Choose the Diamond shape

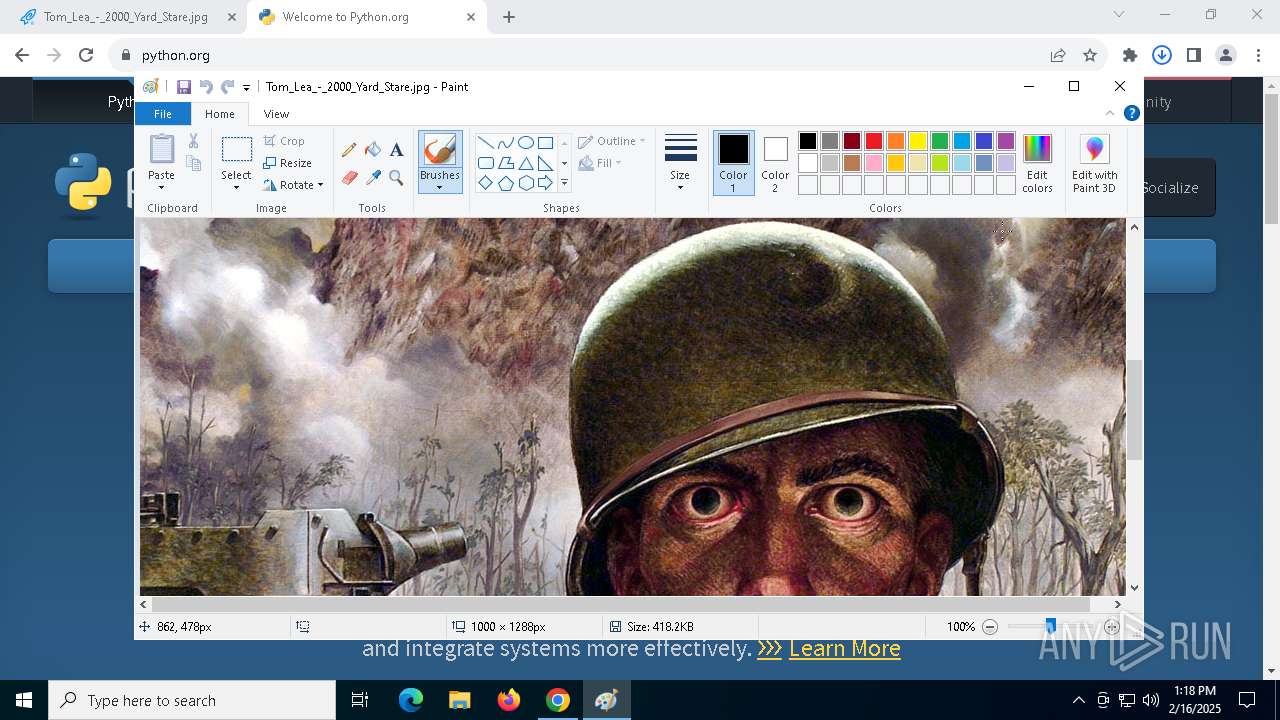(485, 183)
